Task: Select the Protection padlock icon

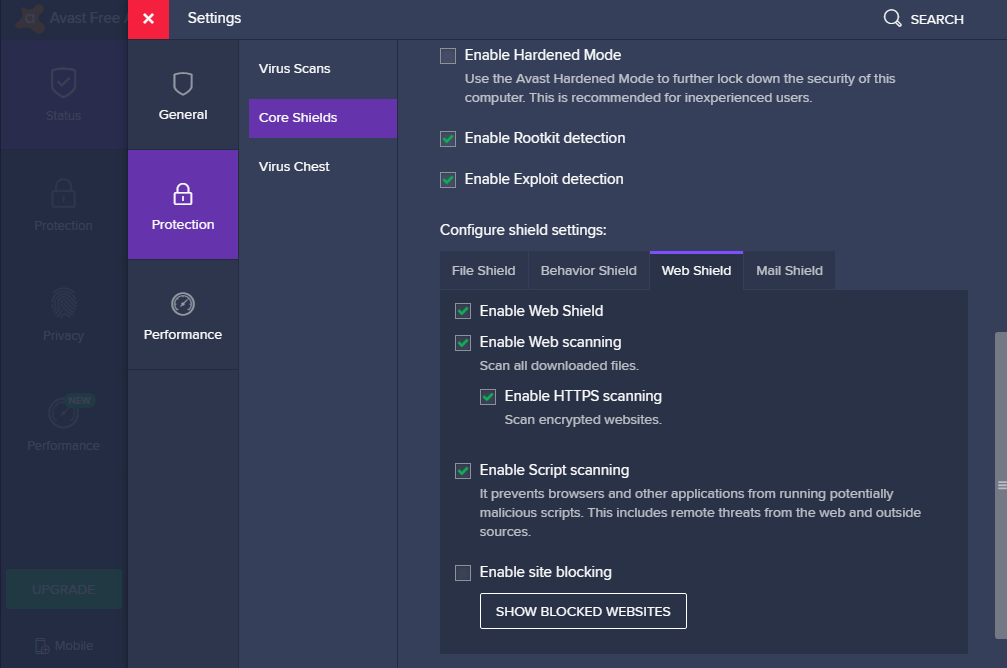Action: coord(182,193)
